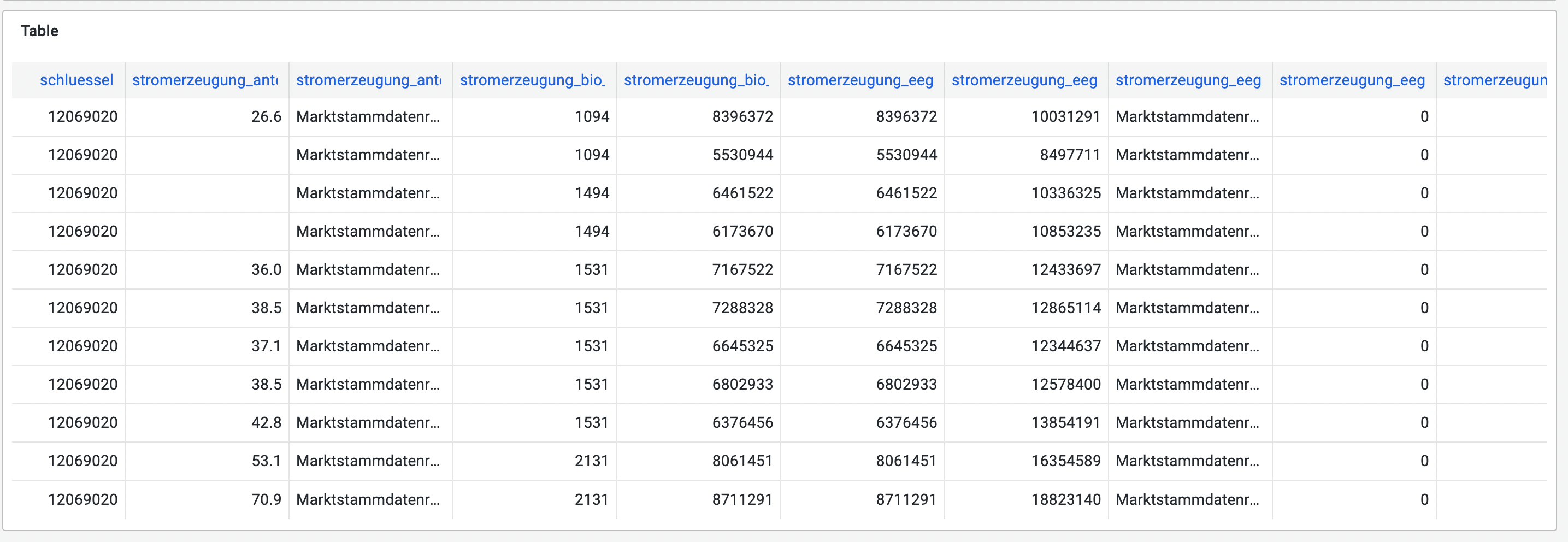
Task: Sort by the first stromerzeugung_eeg column header
Action: (x=860, y=80)
